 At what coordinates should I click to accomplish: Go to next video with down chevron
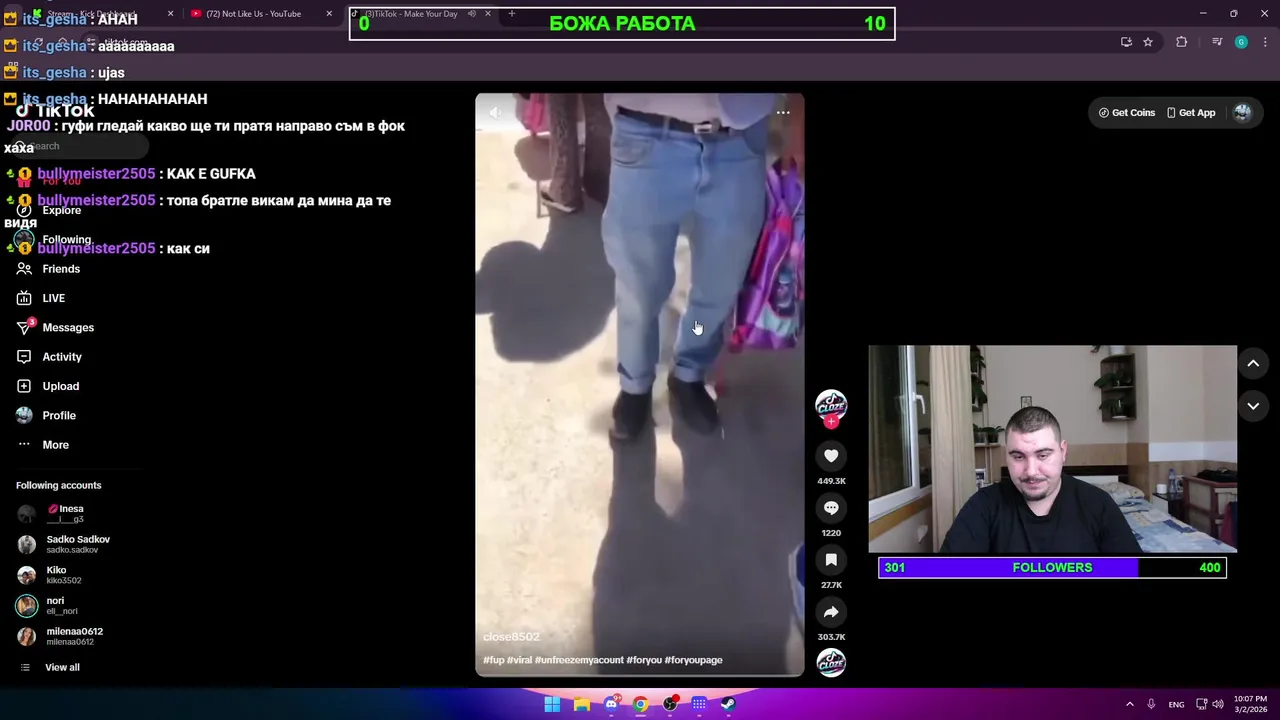(1253, 406)
